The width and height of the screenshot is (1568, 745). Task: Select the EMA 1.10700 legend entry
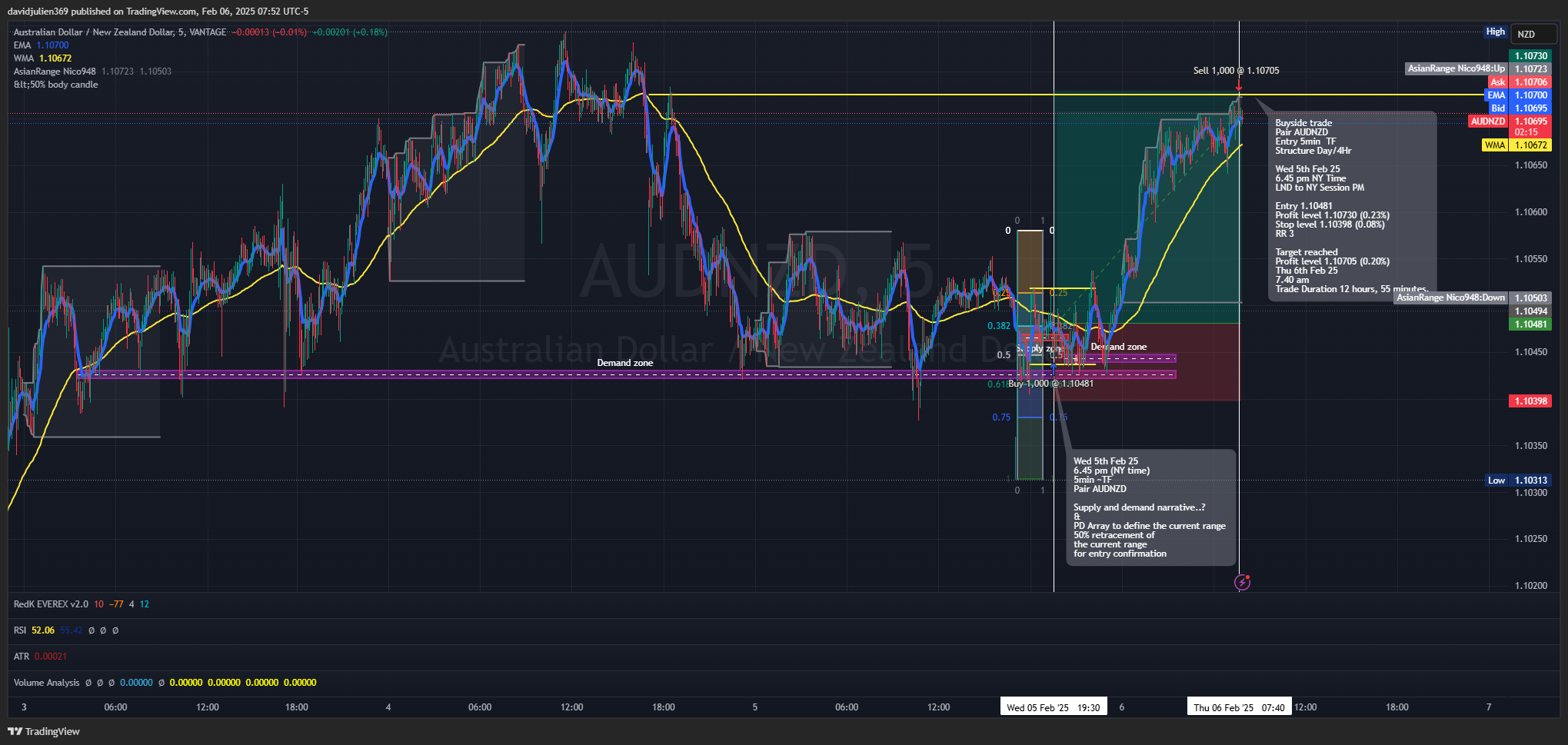(x=41, y=45)
